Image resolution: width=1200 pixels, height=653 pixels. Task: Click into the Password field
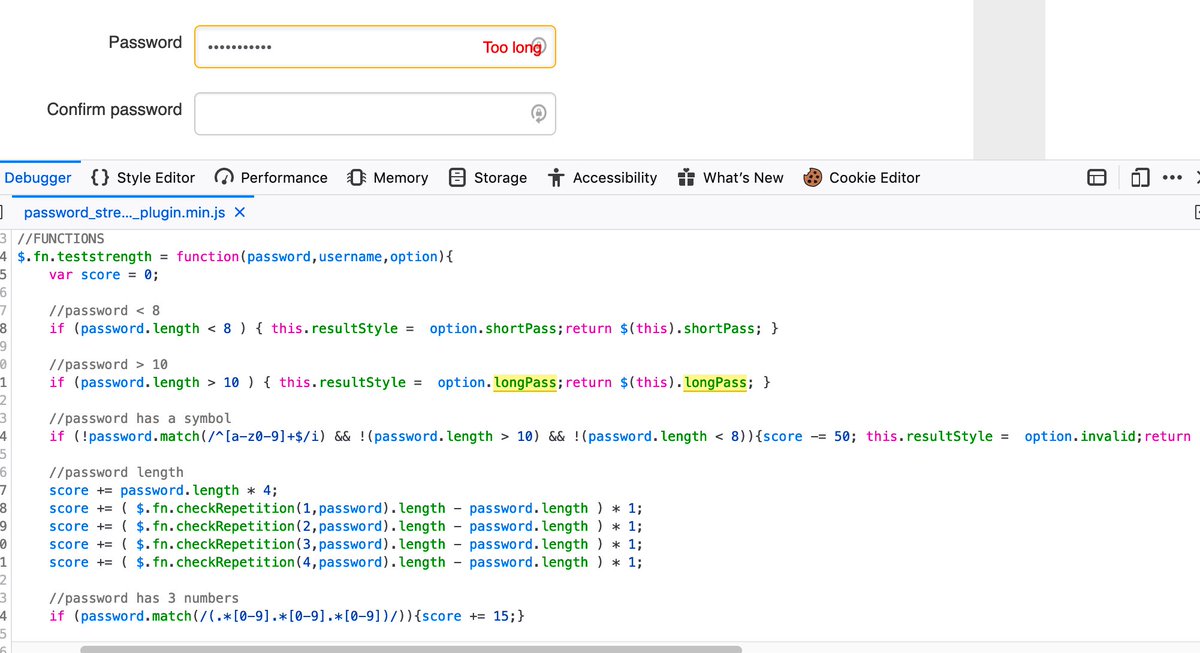[x=375, y=47]
